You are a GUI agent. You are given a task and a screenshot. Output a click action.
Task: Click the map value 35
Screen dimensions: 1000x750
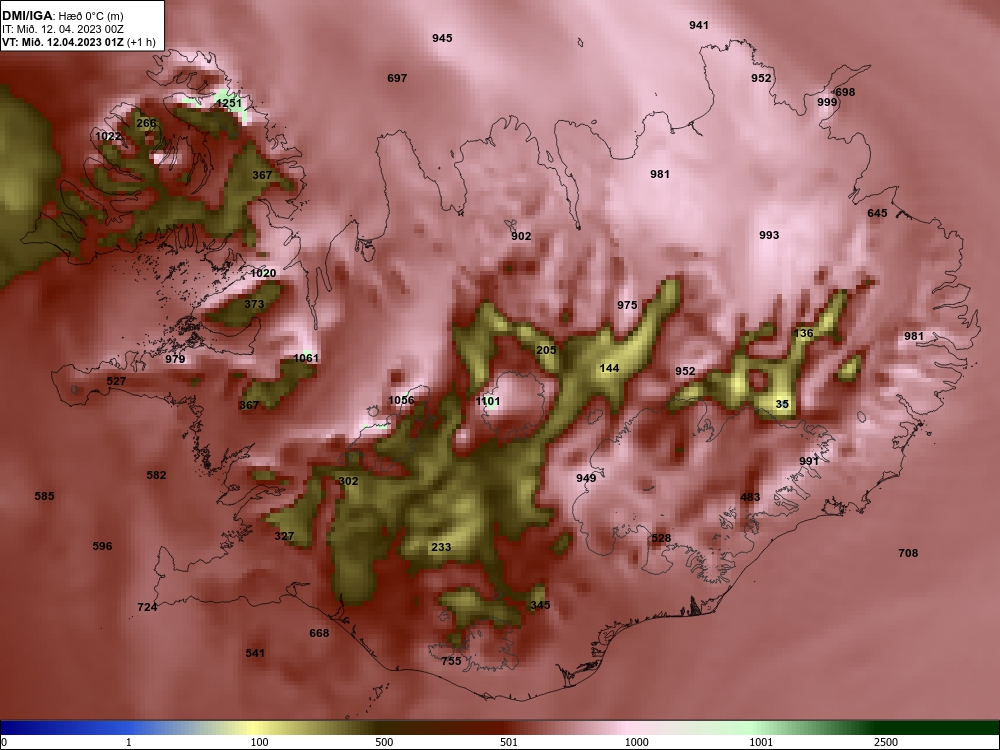tap(782, 404)
